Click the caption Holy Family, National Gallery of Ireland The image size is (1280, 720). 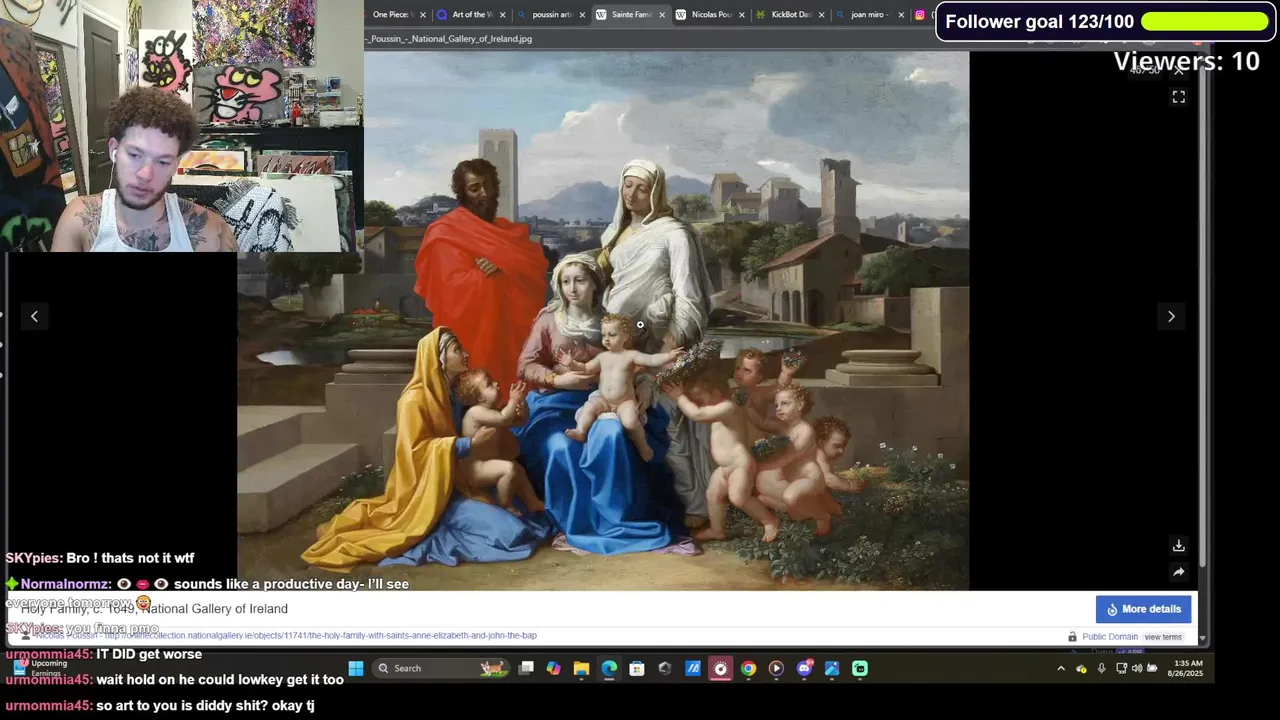point(154,608)
